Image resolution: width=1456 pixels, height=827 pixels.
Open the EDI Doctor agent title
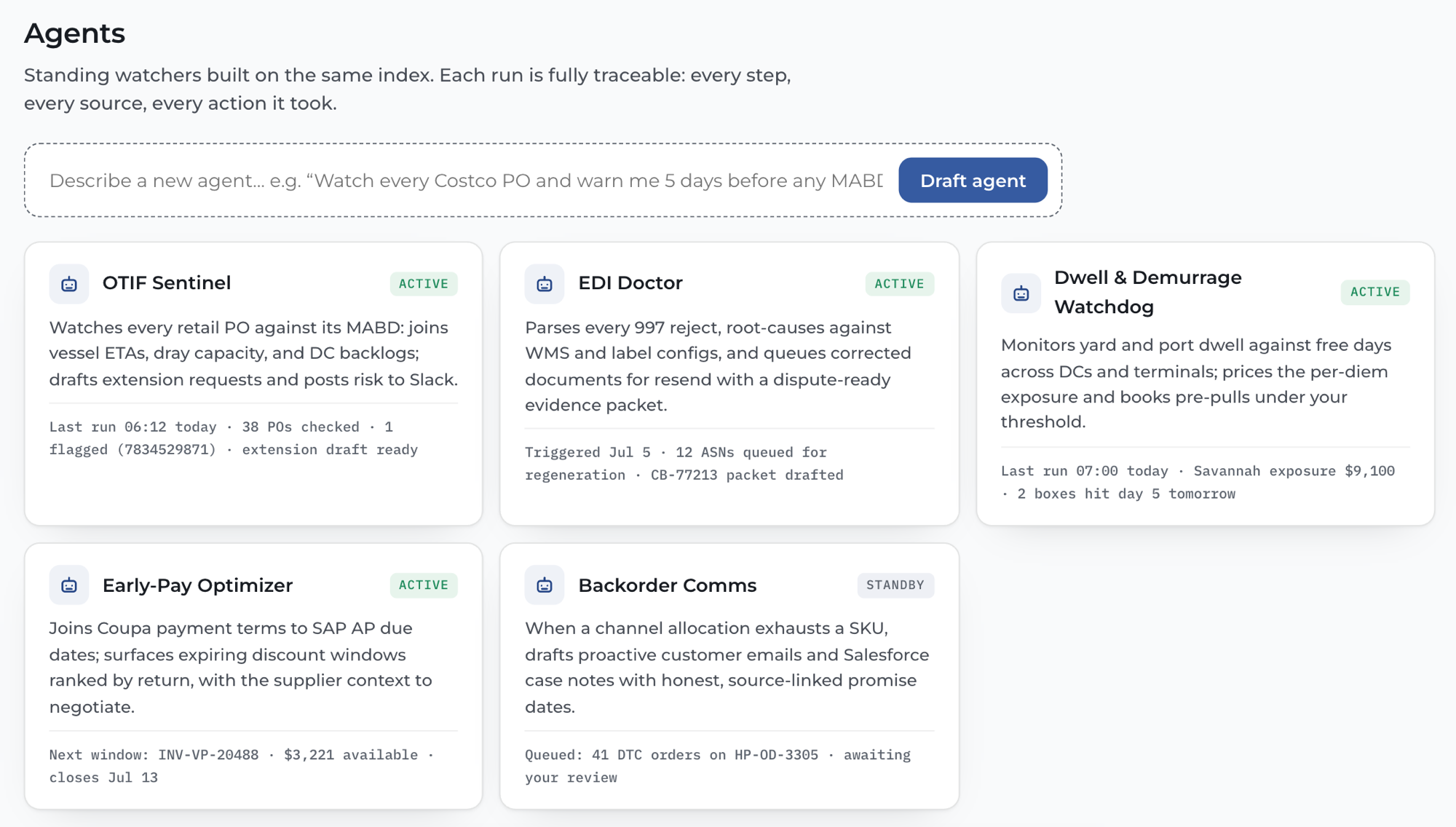coord(630,283)
